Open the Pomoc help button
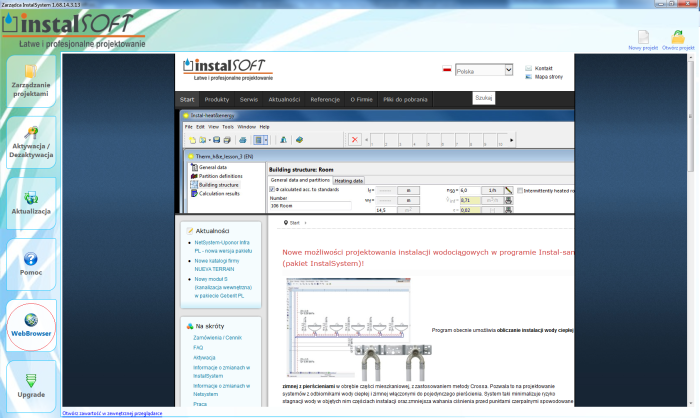This screenshot has width=700, height=418. click(x=31, y=264)
